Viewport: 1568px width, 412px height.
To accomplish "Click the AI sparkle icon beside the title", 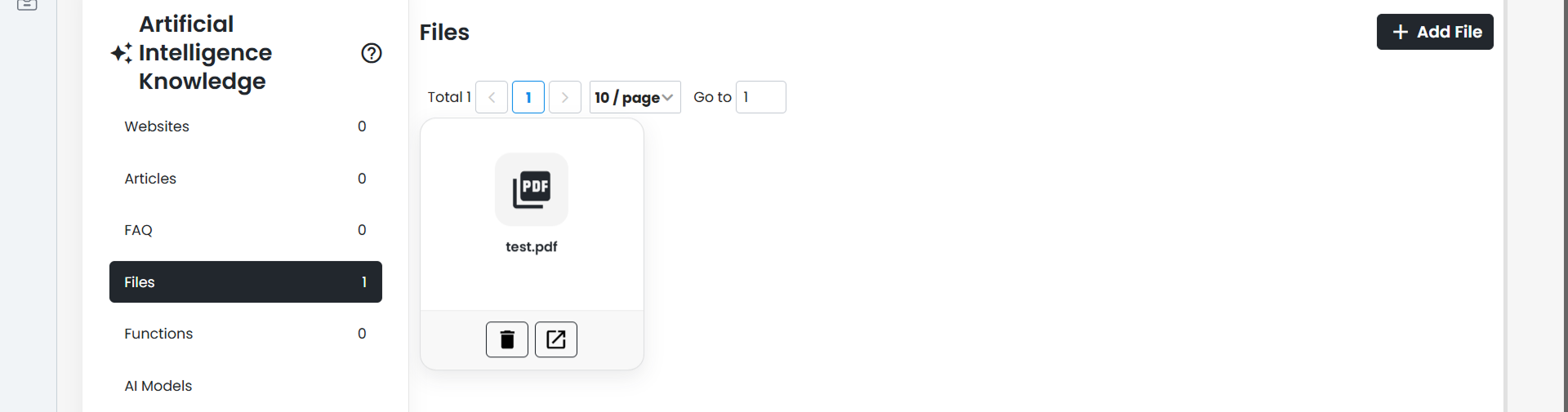I will coord(122,53).
